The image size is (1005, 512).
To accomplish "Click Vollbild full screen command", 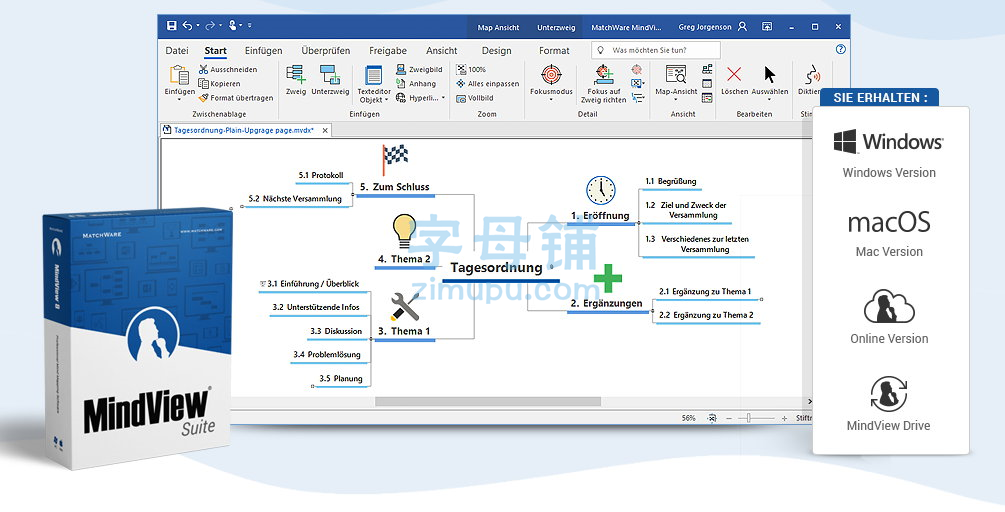I will coord(475,98).
